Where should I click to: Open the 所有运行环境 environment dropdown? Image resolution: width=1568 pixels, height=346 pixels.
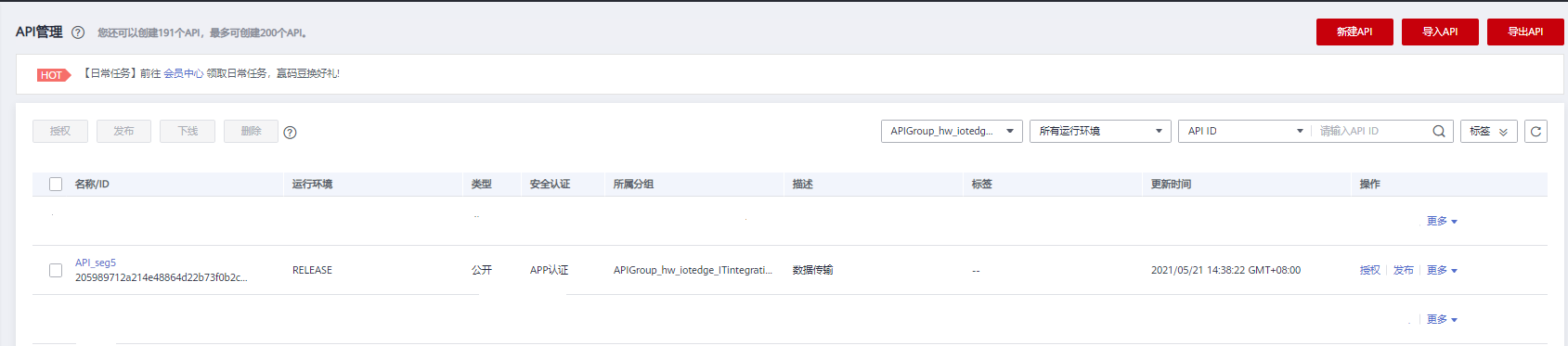point(1100,132)
